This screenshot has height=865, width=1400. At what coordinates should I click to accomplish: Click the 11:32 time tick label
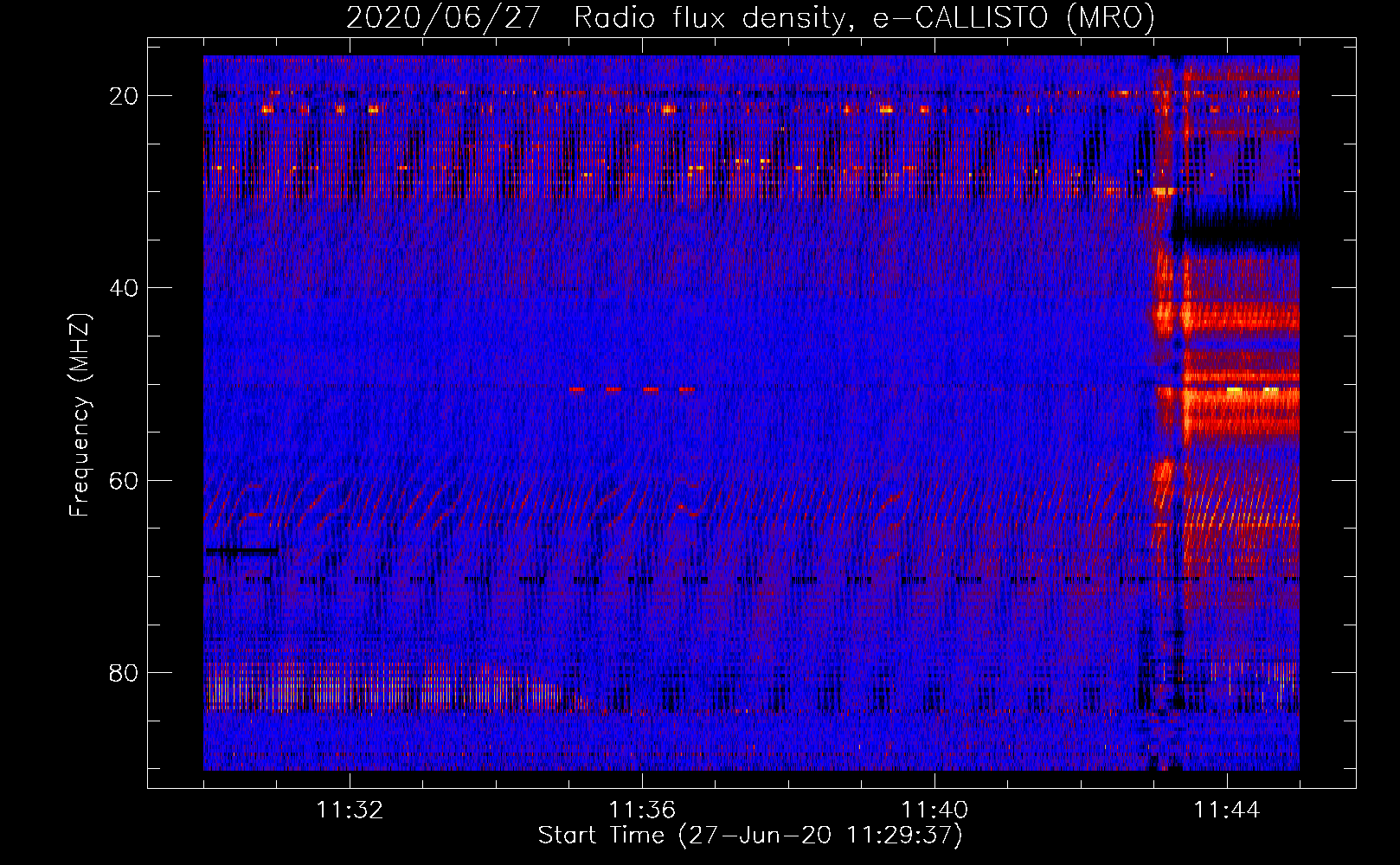[x=350, y=811]
